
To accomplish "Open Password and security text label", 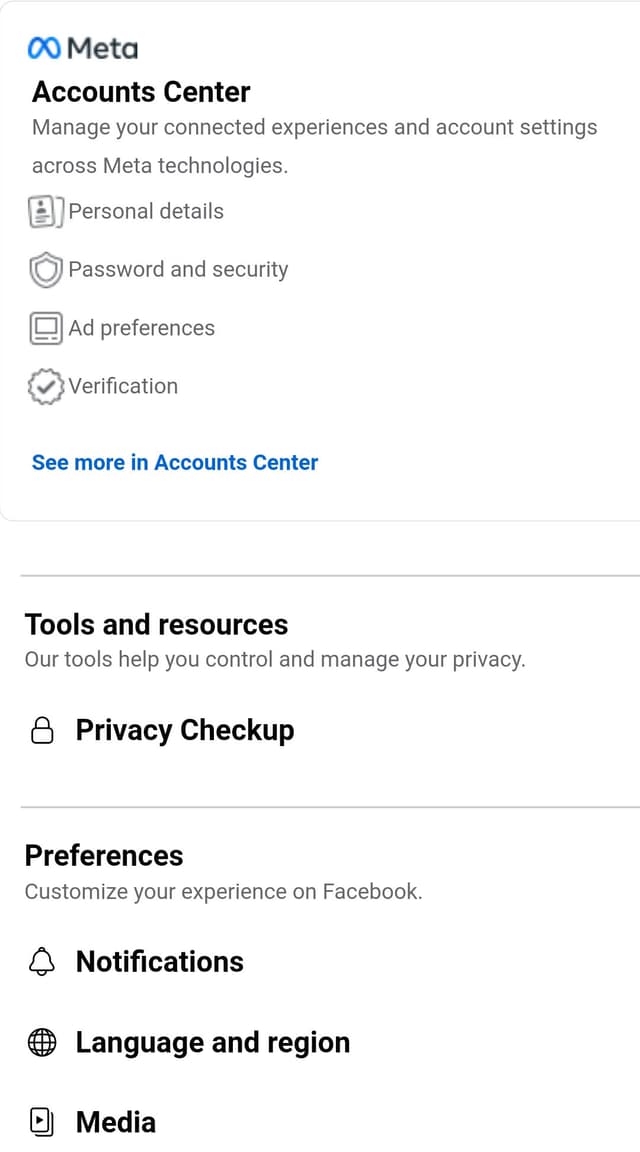I will [178, 270].
